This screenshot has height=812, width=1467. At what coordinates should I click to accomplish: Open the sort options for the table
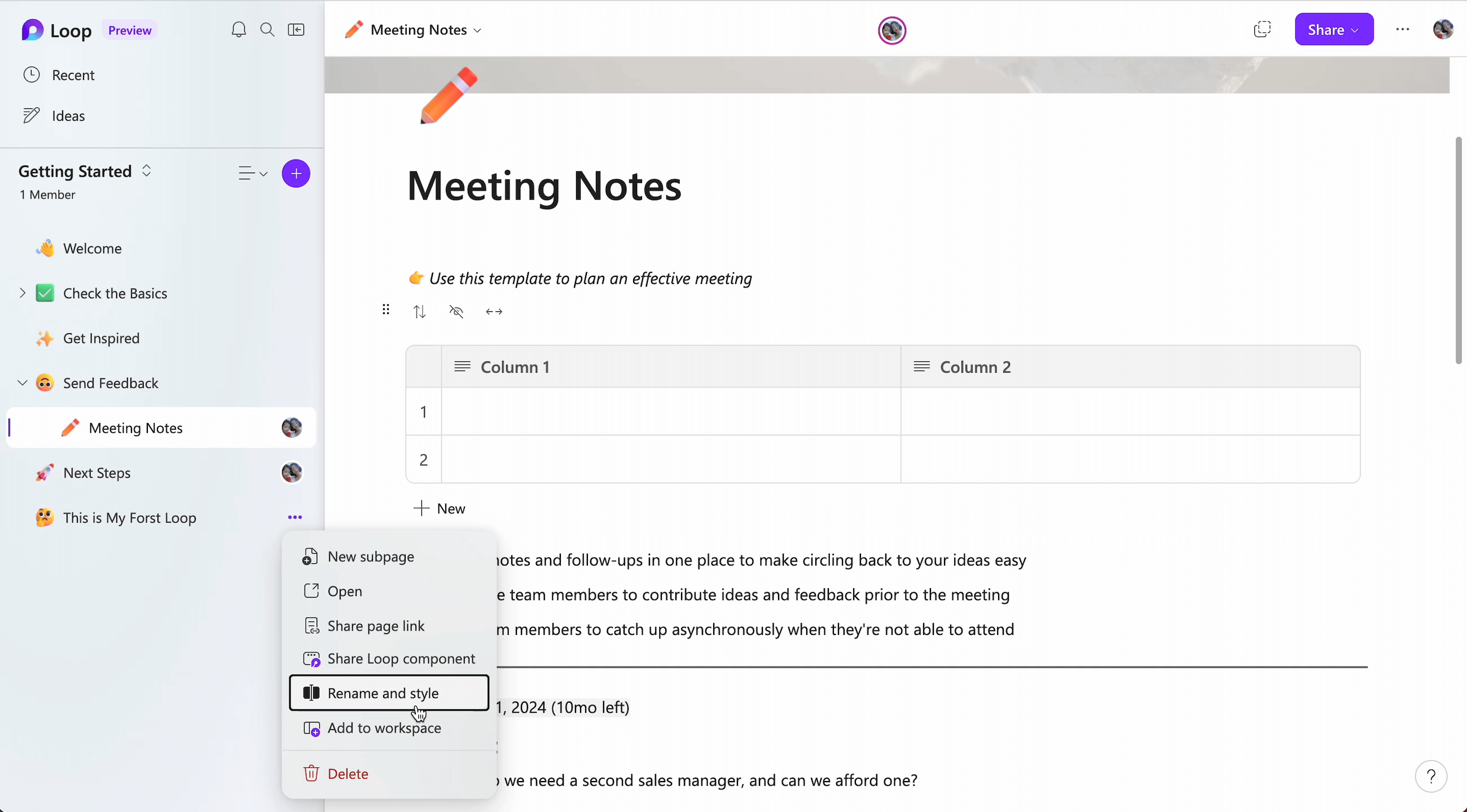pyautogui.click(x=419, y=311)
